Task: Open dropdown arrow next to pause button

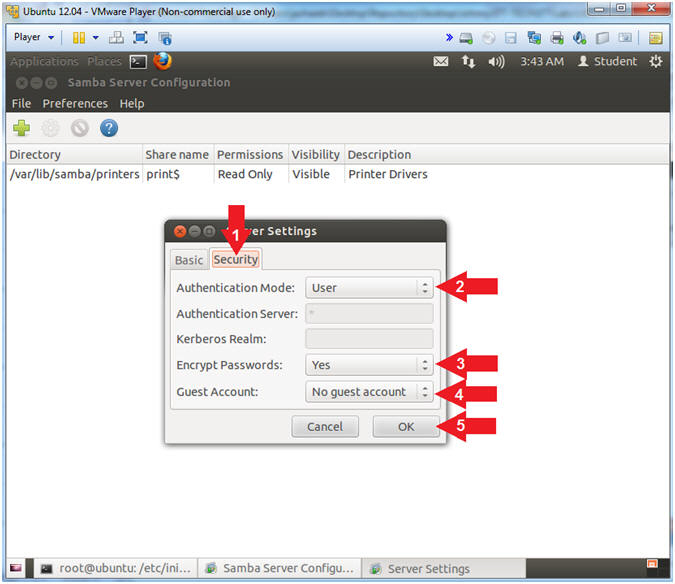Action: (96, 38)
